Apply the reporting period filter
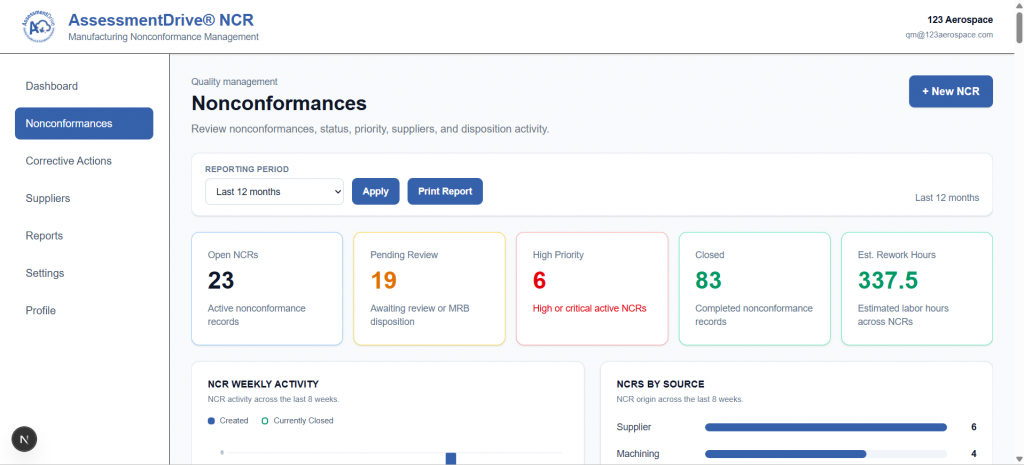This screenshot has height=465, width=1024. [x=376, y=191]
